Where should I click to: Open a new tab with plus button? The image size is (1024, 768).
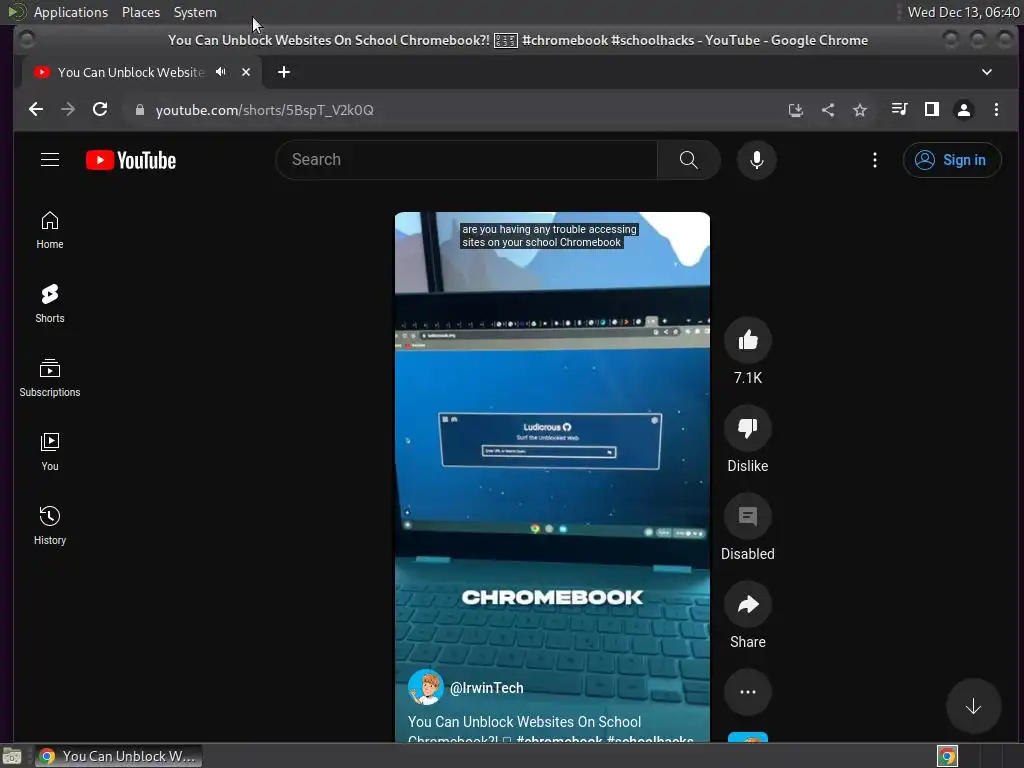pyautogui.click(x=283, y=72)
